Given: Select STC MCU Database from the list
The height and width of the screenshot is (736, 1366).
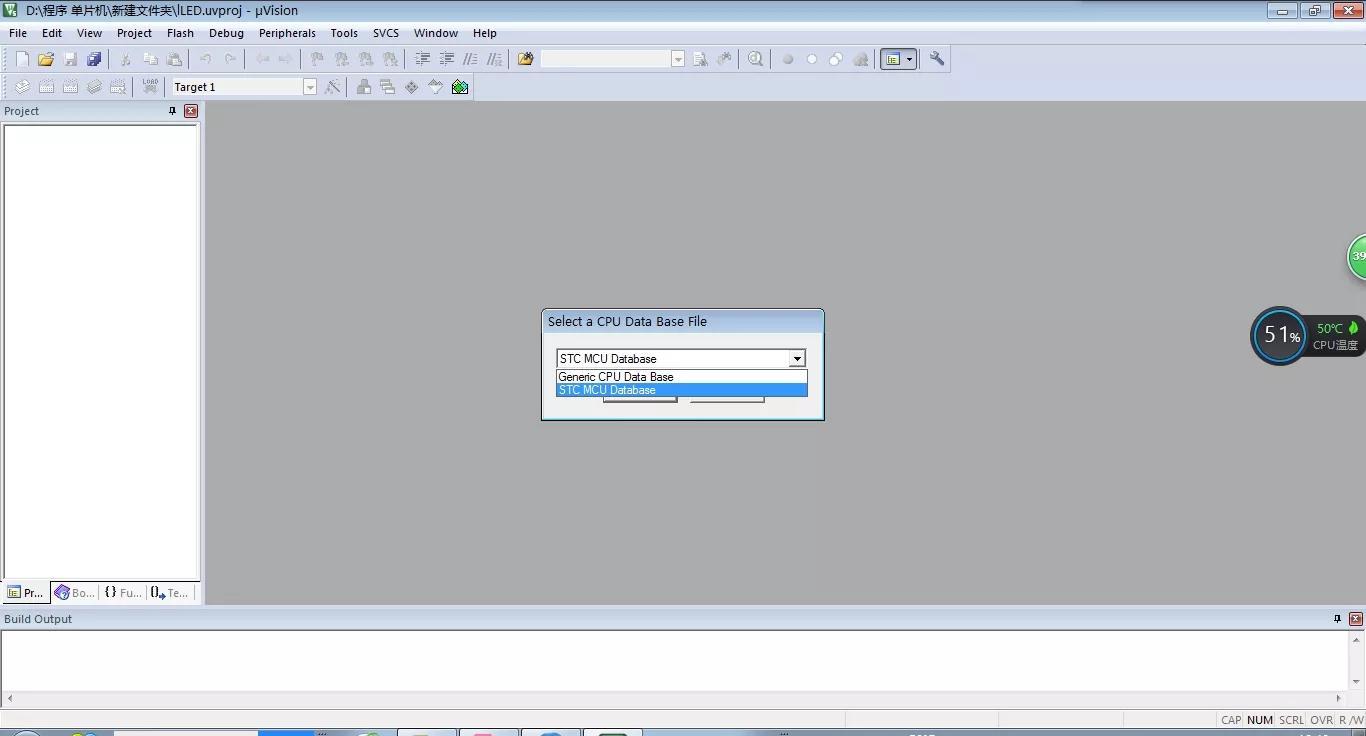Looking at the screenshot, I should 681,390.
